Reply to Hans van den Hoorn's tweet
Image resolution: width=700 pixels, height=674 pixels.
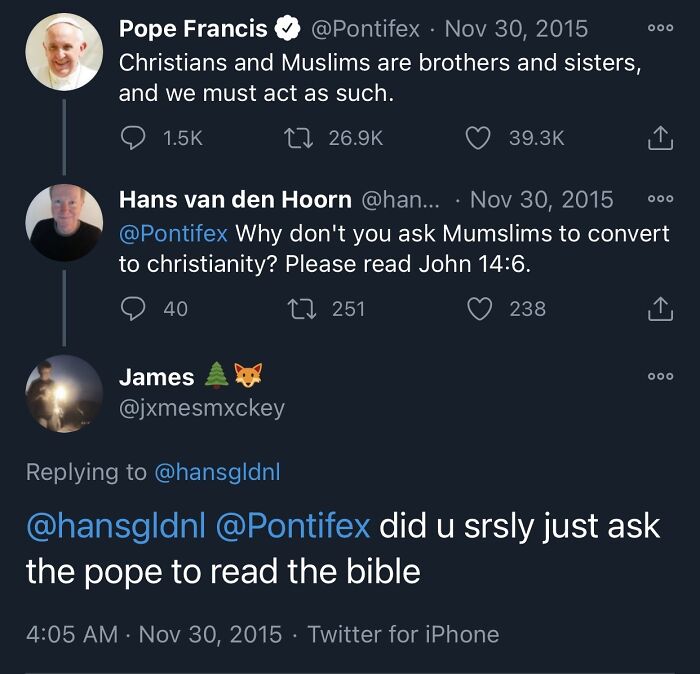134,309
